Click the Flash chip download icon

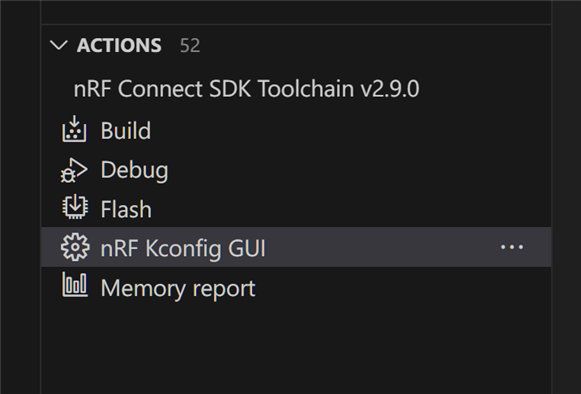point(75,206)
